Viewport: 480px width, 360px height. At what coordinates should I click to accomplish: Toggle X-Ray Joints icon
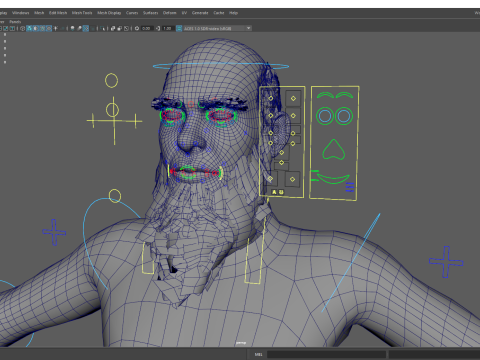pos(126,28)
